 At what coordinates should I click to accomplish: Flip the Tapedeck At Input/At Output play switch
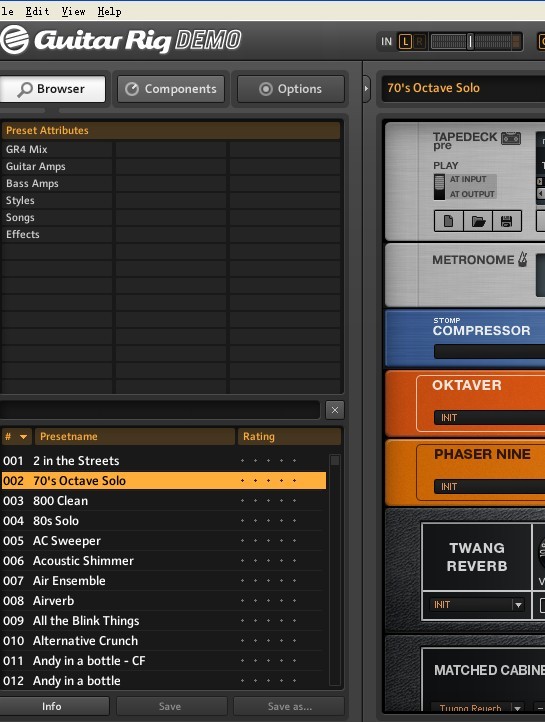[439, 187]
